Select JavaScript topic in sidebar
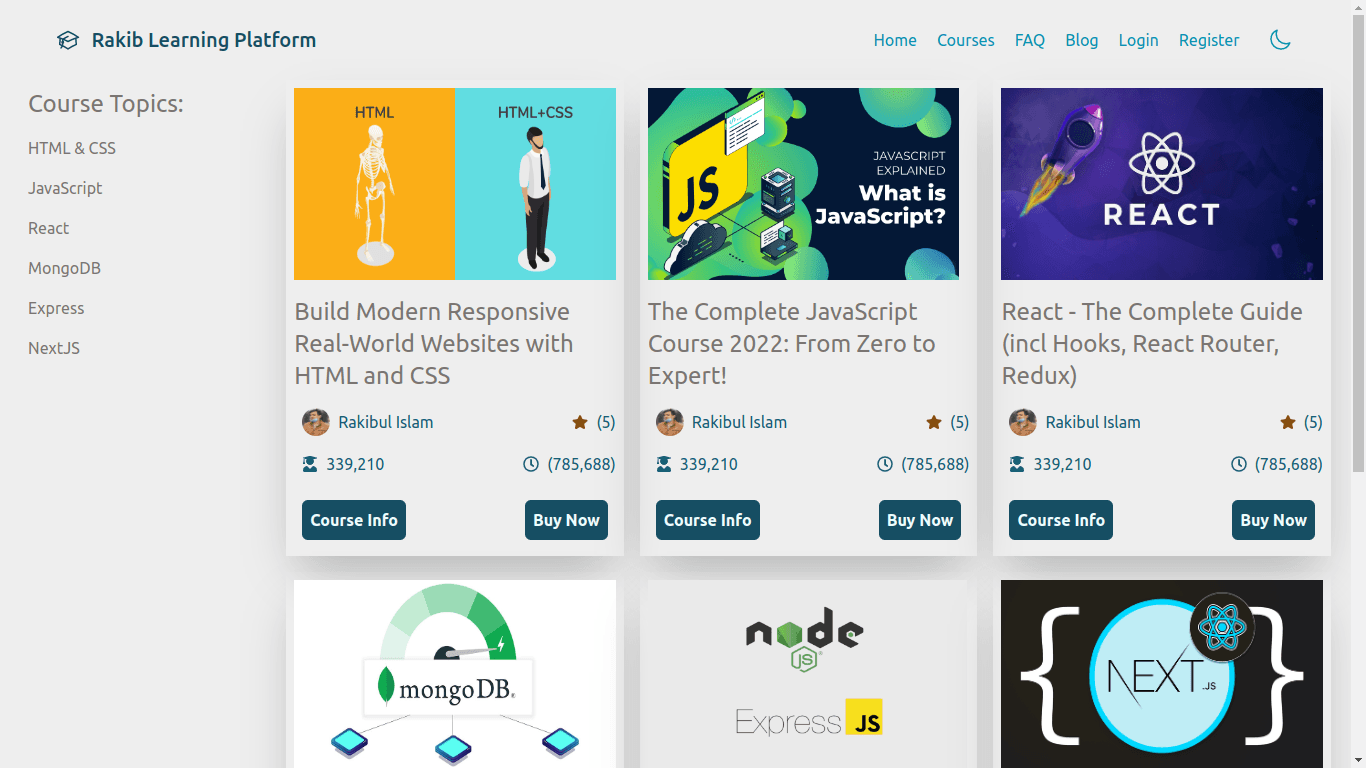 (65, 188)
